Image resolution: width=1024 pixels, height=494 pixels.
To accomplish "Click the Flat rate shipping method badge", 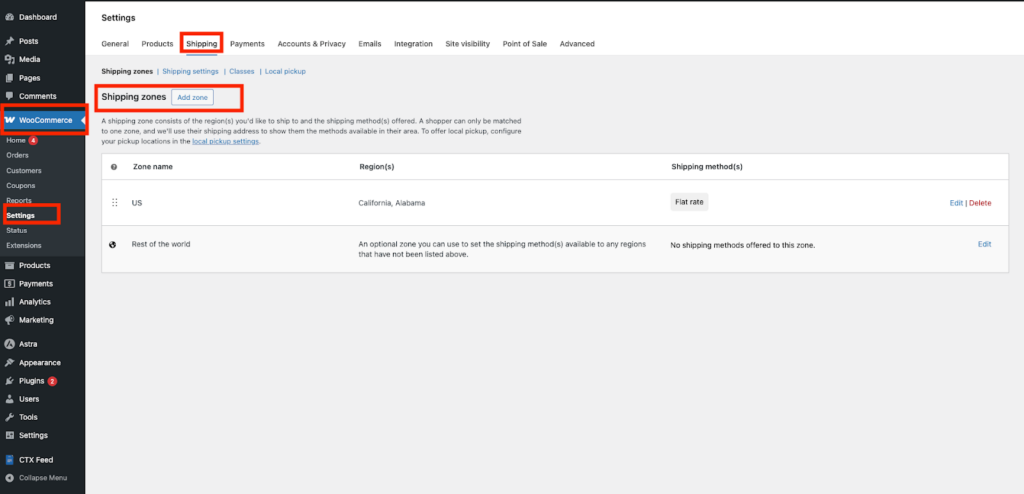I will click(689, 202).
